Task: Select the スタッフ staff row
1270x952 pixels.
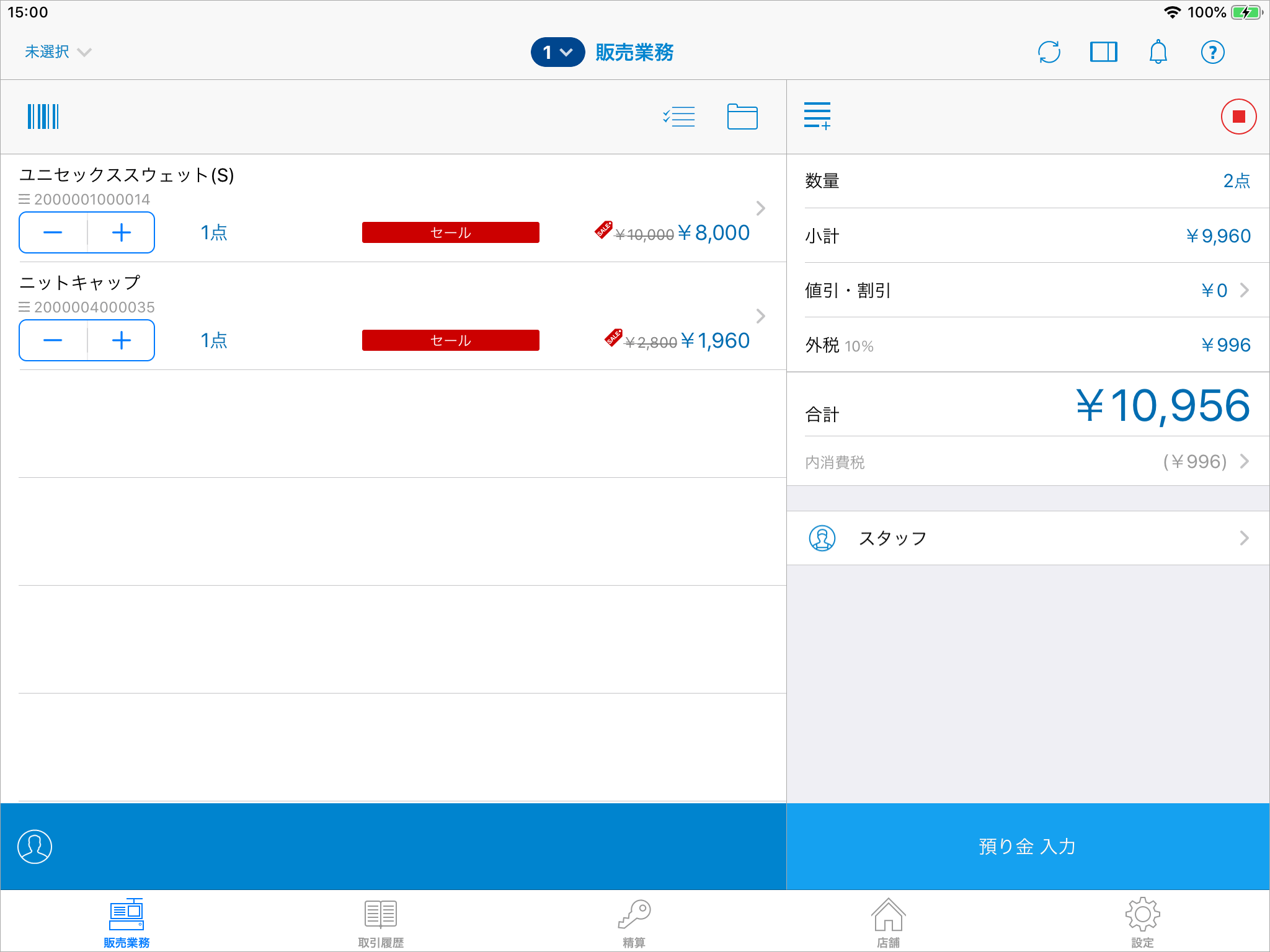Action: pos(1028,538)
